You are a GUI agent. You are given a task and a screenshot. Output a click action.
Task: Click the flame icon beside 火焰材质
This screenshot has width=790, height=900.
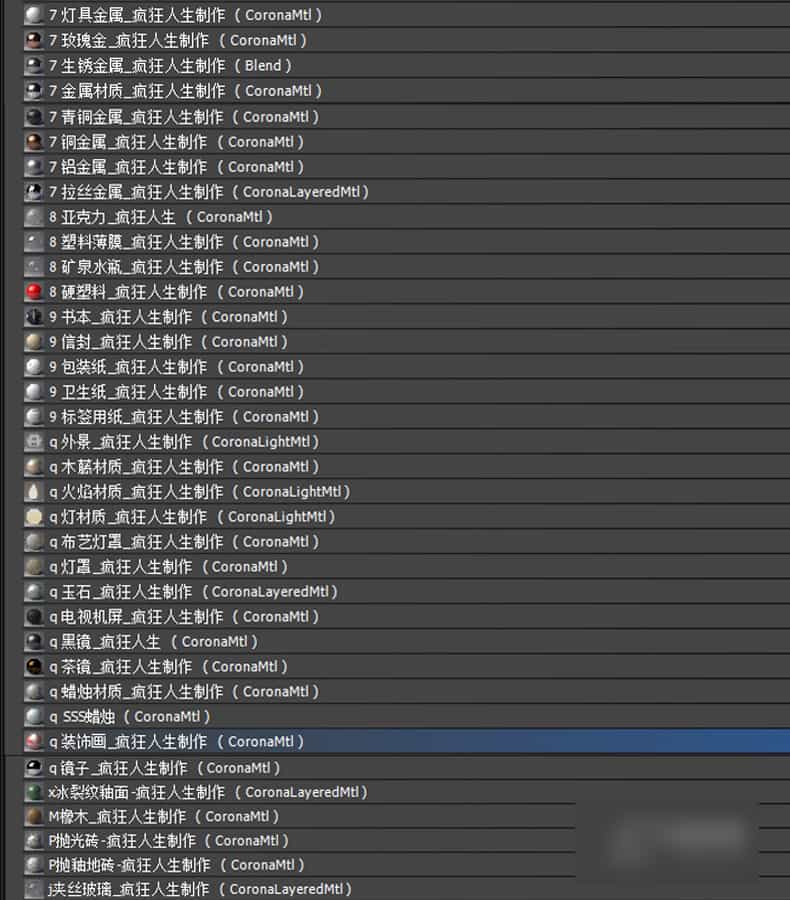pyautogui.click(x=34, y=492)
